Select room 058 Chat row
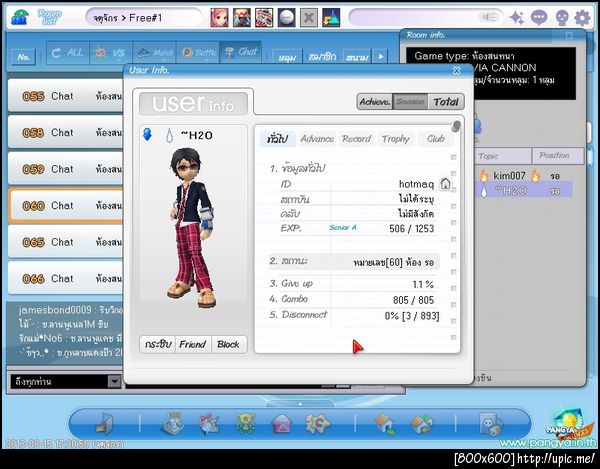The width and height of the screenshot is (600, 469). 66,132
